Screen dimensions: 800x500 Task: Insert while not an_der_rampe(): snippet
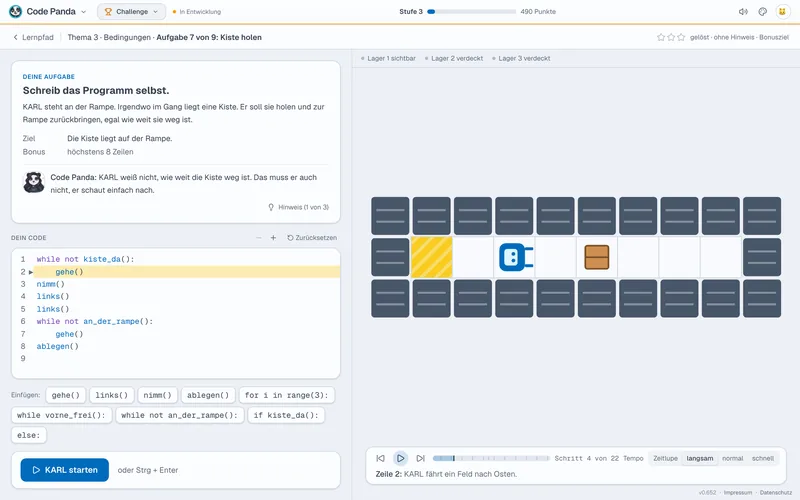tap(180, 415)
